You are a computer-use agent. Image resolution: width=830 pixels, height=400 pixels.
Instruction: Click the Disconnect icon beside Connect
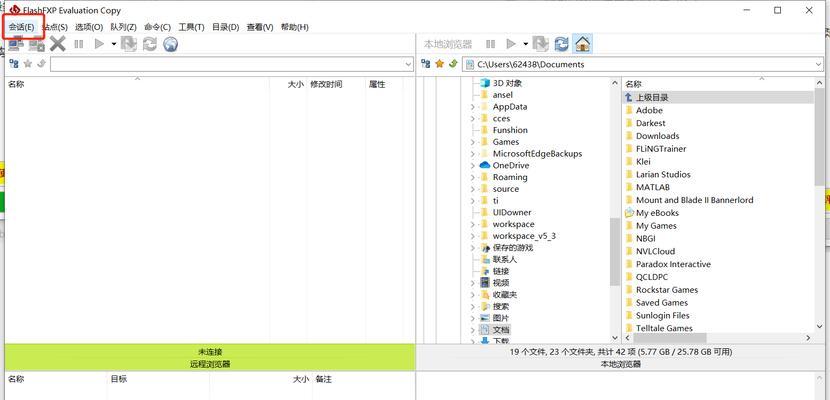pyautogui.click(x=37, y=44)
